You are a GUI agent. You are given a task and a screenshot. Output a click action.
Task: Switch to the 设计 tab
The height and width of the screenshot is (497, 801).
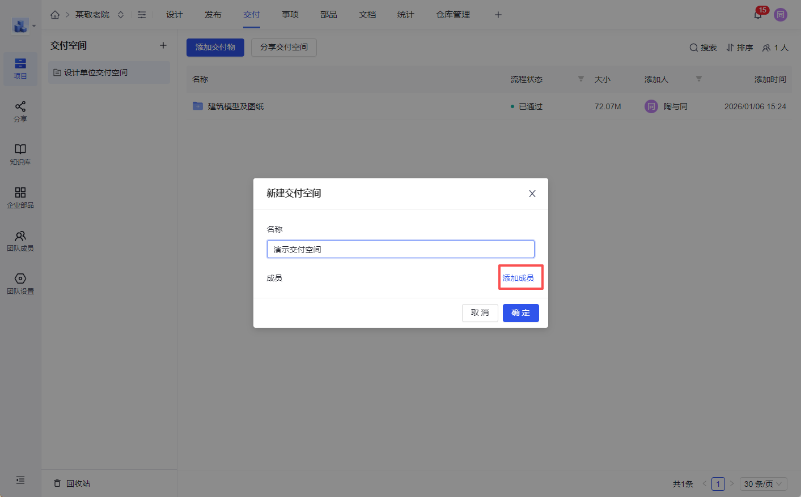coord(174,15)
